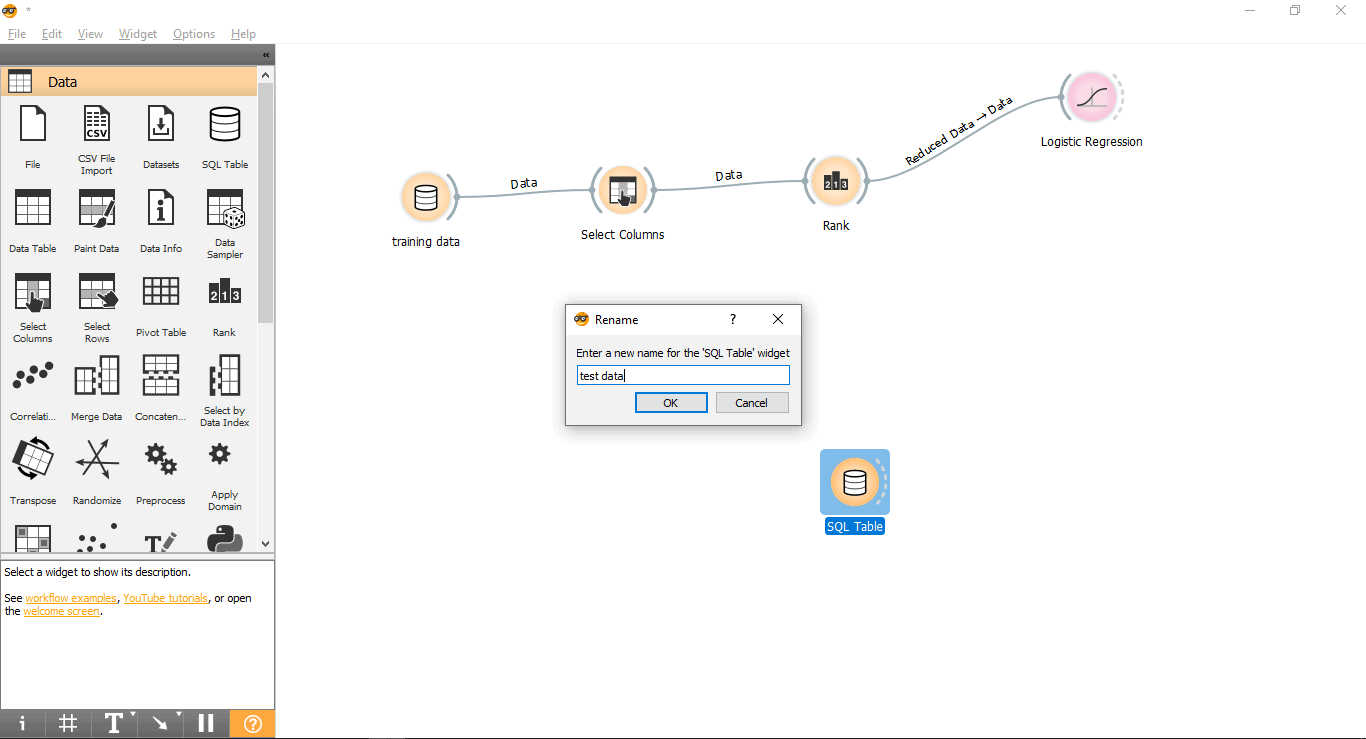Open the Options menu
Viewport: 1366px width, 739px height.
(x=194, y=34)
